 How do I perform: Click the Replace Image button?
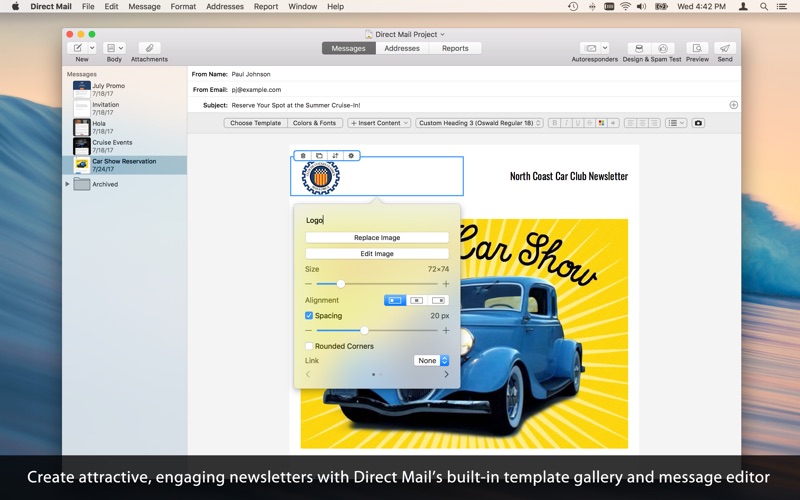[x=377, y=238]
